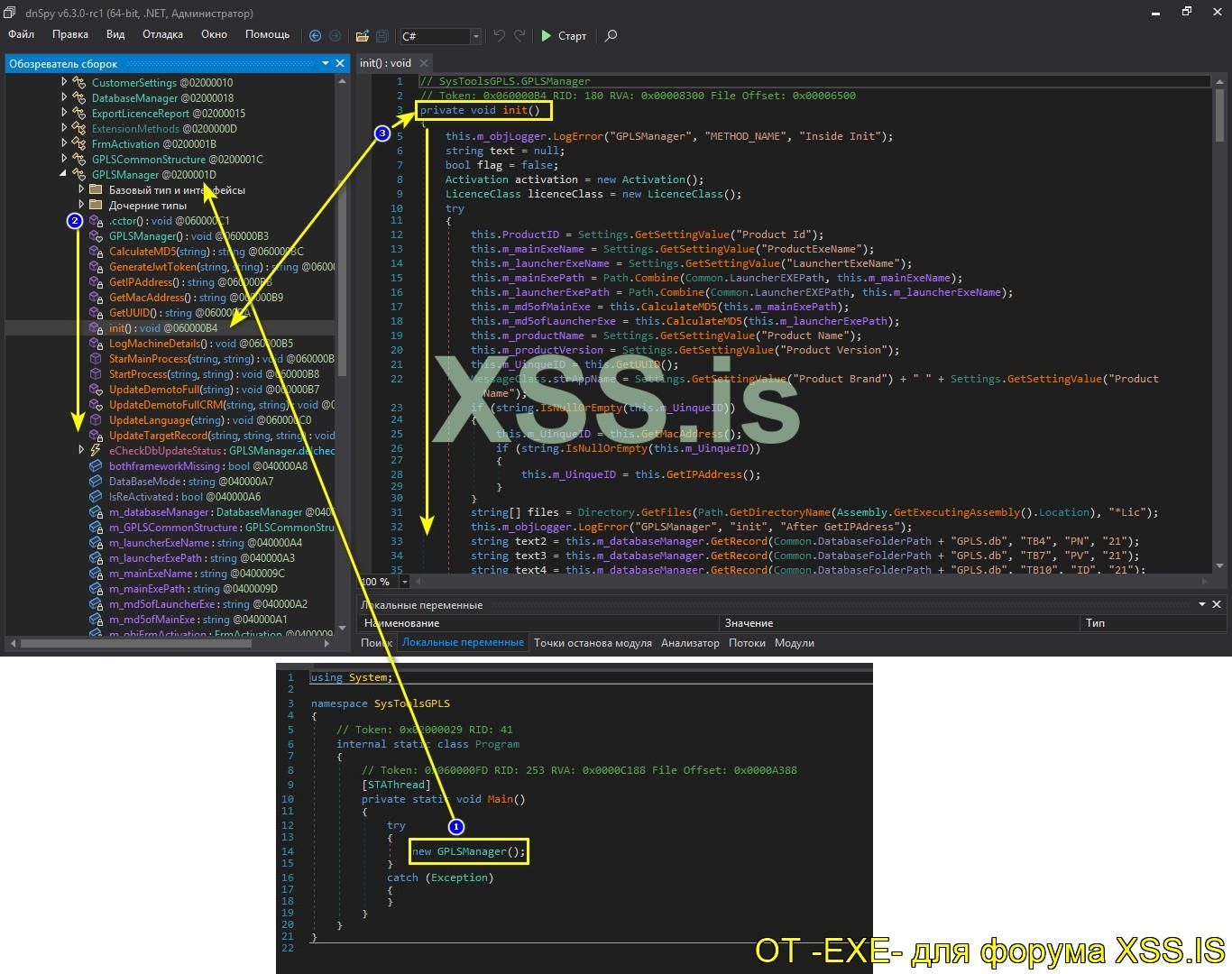Open the Отладка menu
The width and height of the screenshot is (1232, 974).
pos(162,34)
